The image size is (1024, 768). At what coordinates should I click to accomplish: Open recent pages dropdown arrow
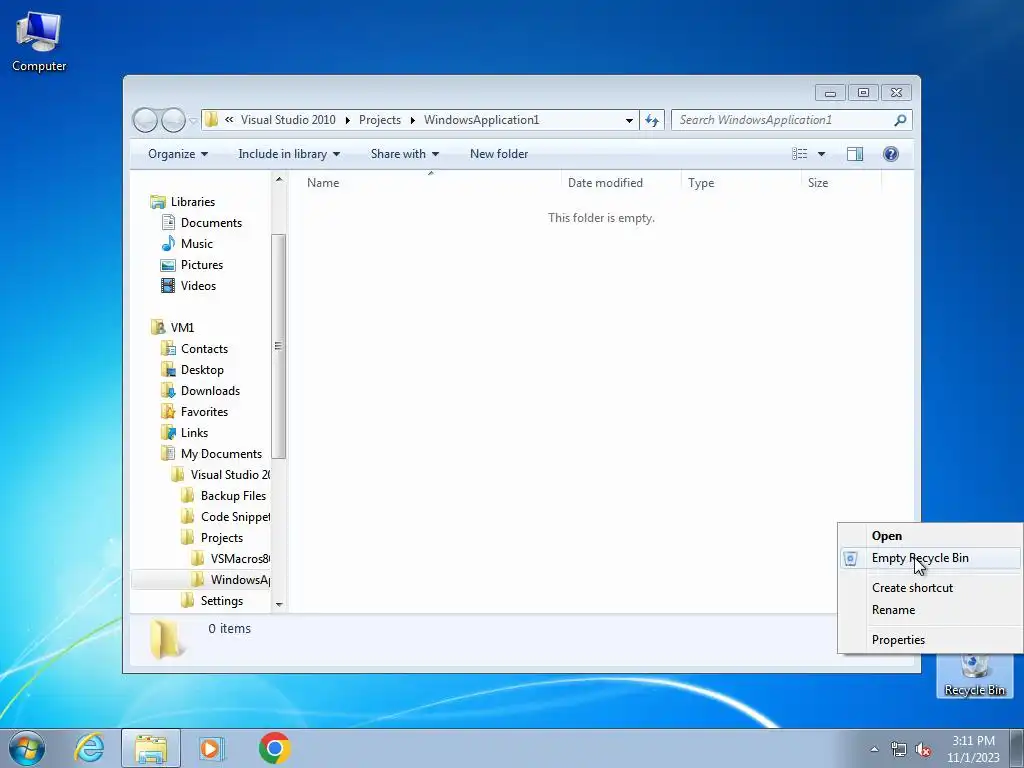(193, 121)
